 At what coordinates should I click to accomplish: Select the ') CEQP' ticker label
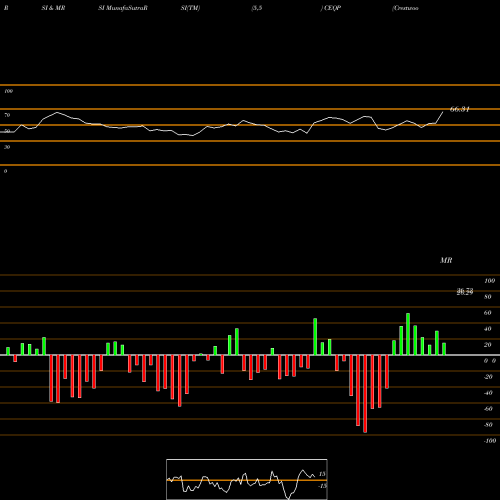tap(331, 8)
